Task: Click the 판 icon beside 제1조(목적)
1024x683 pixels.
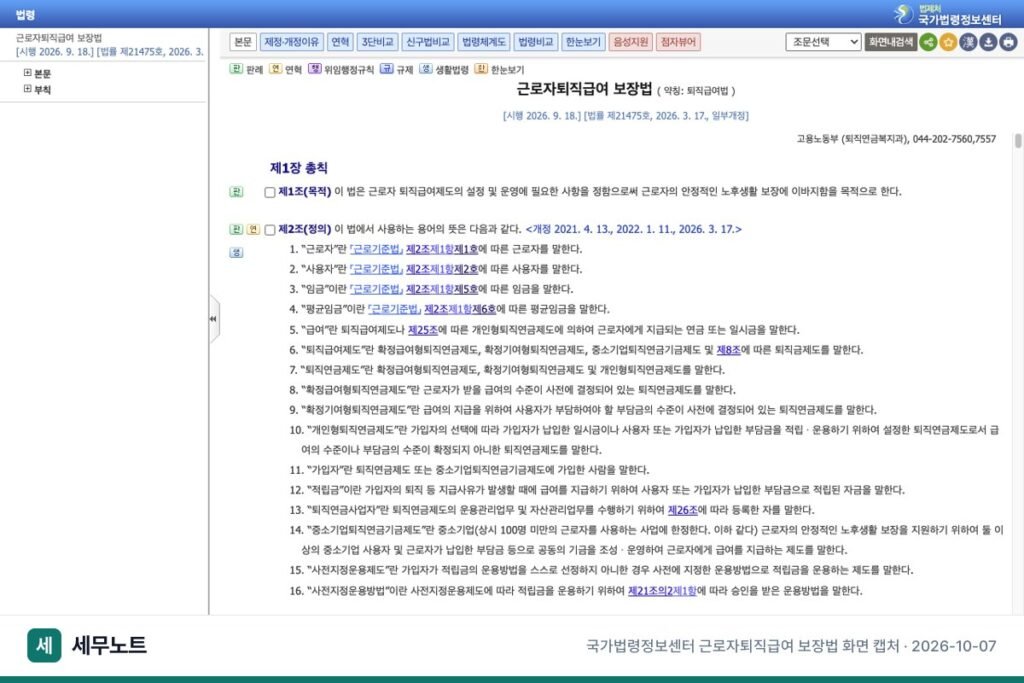Action: click(x=236, y=192)
